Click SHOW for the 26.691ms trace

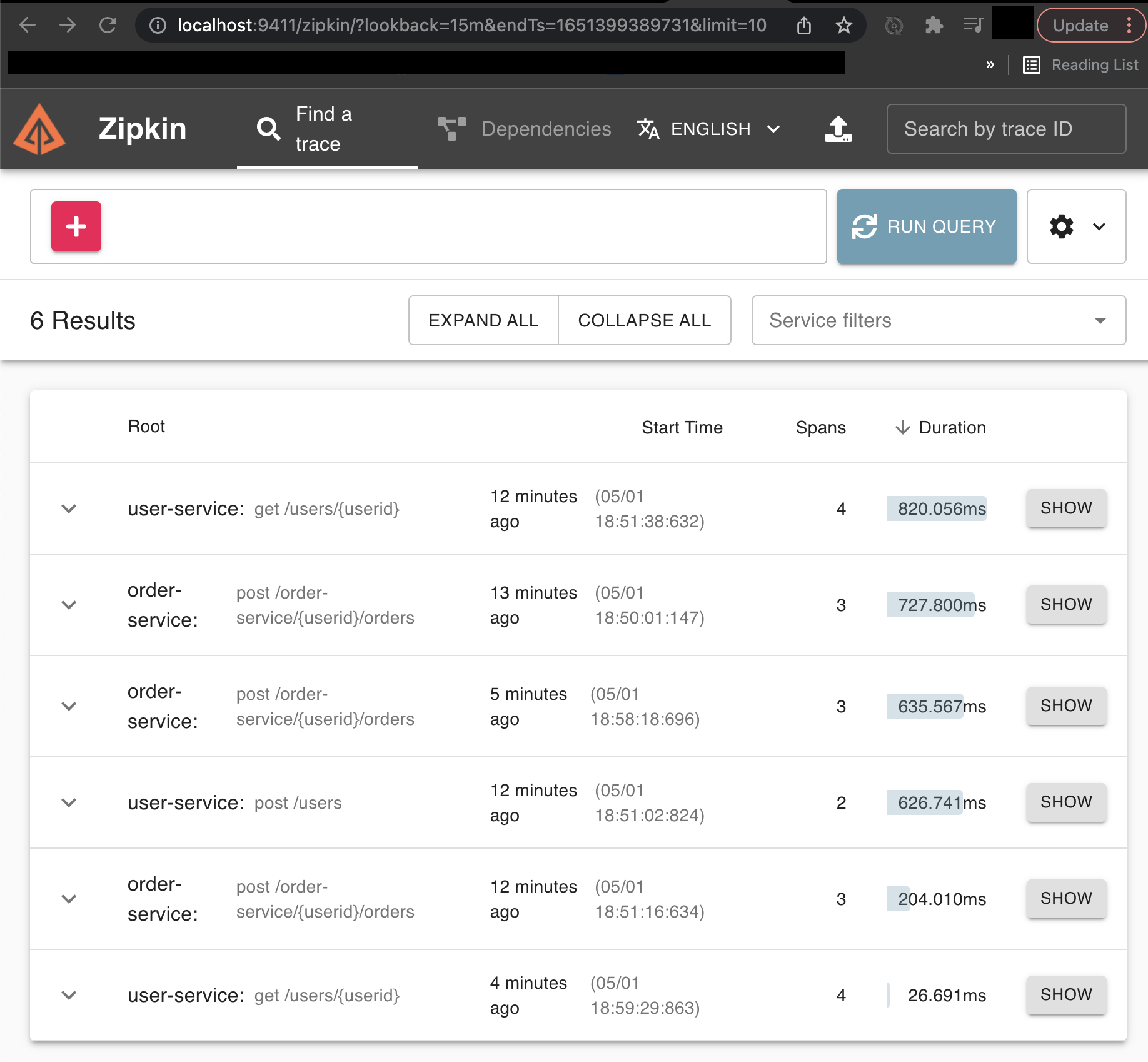coord(1066,994)
